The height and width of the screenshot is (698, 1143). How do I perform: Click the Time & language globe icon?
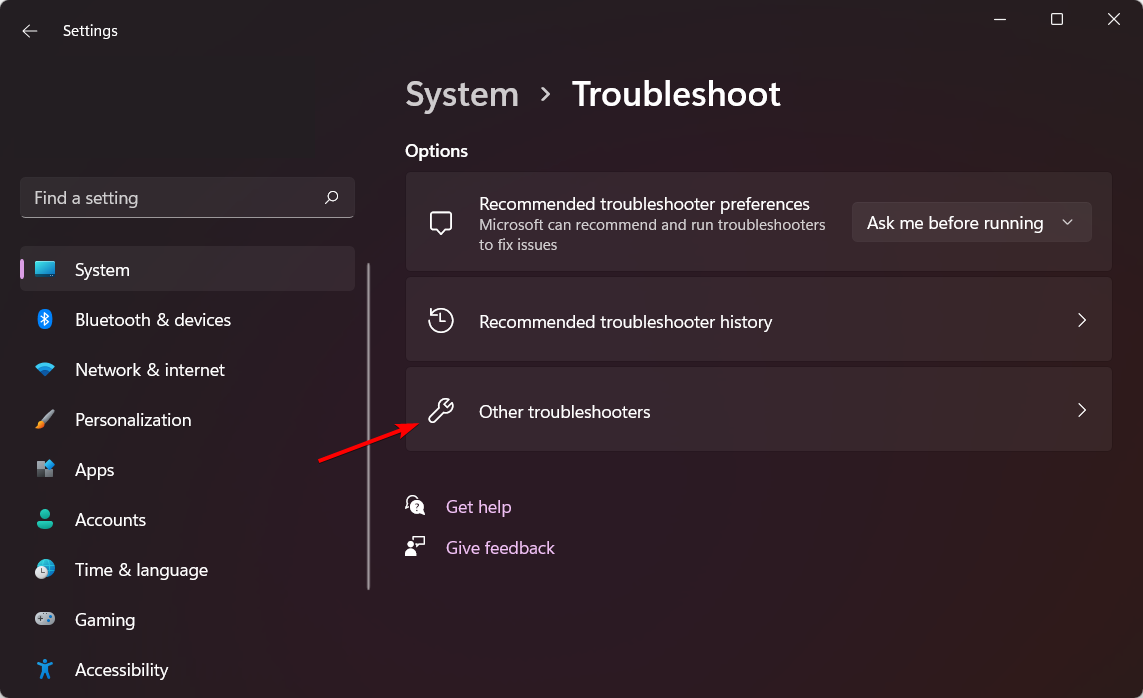[45, 569]
